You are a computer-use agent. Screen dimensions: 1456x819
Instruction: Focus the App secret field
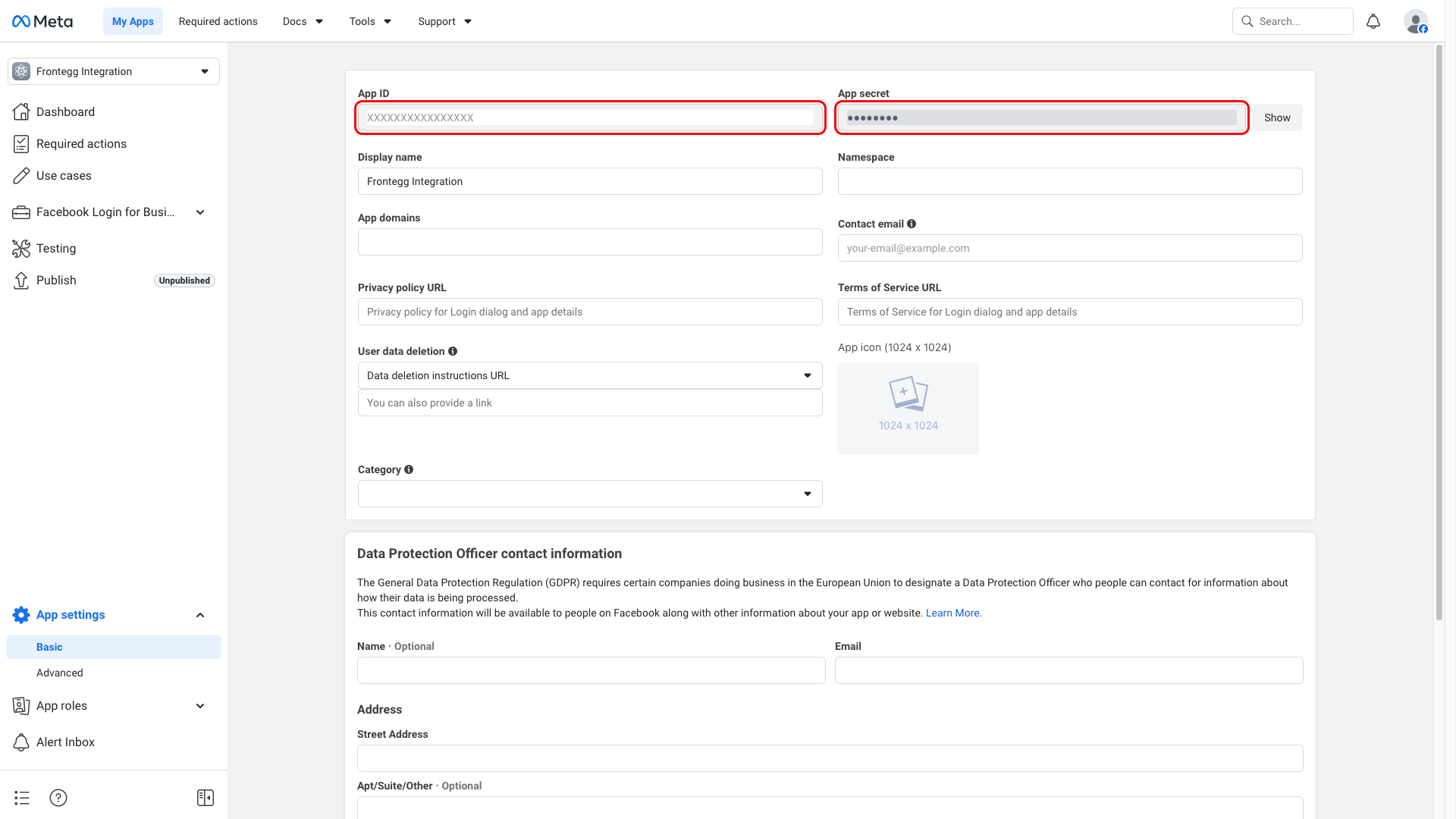tap(1042, 118)
